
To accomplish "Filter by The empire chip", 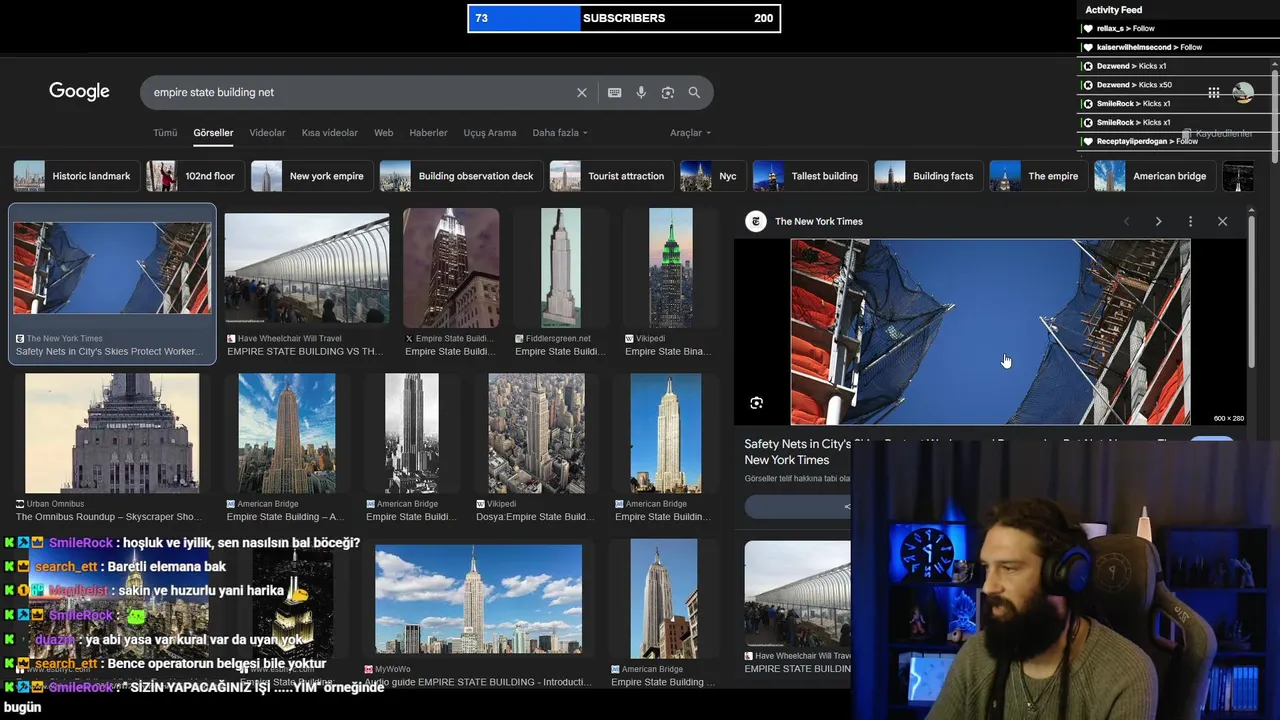I will click(x=1039, y=176).
